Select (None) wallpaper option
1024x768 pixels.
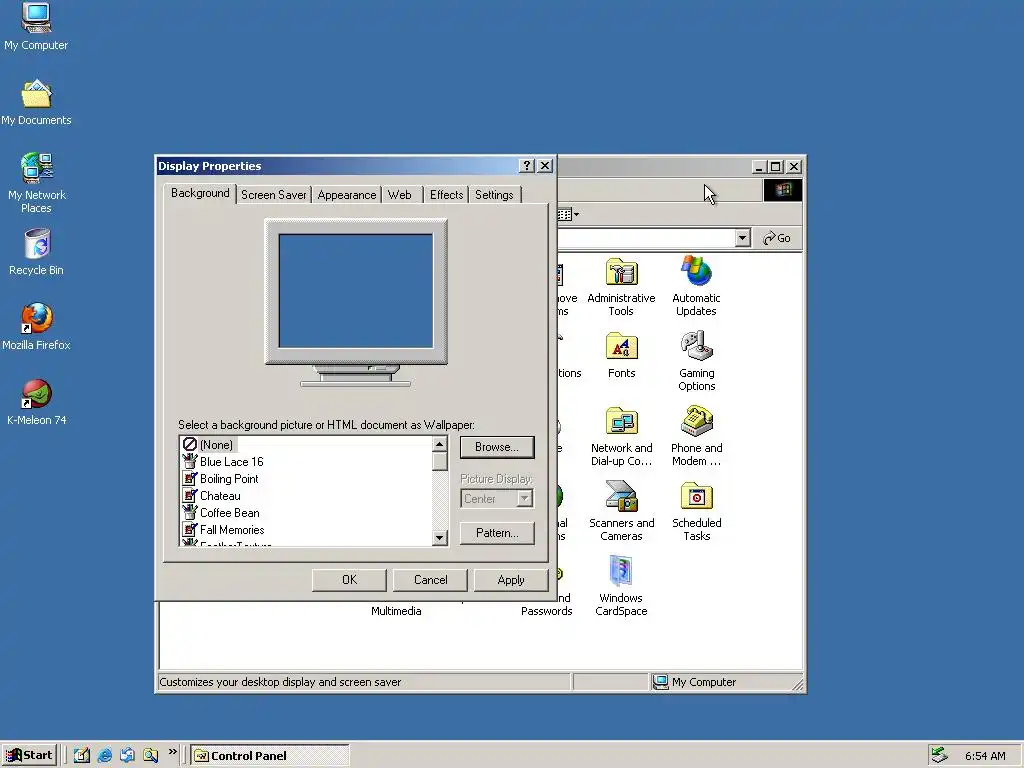[216, 445]
